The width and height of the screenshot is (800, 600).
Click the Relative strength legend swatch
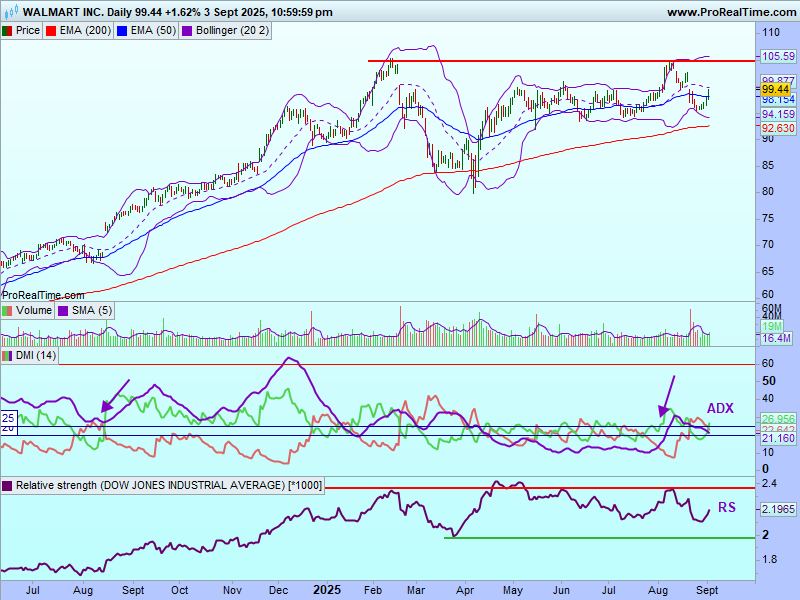(7, 485)
